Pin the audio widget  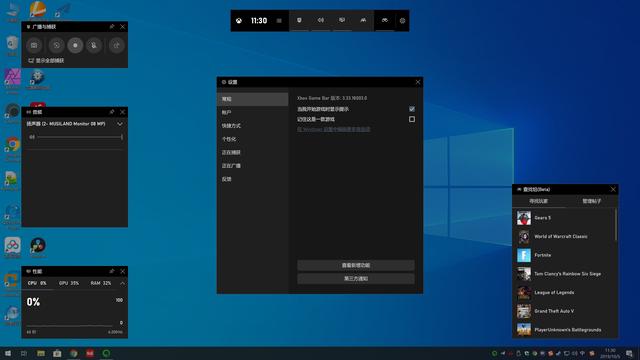pyautogui.click(x=112, y=112)
